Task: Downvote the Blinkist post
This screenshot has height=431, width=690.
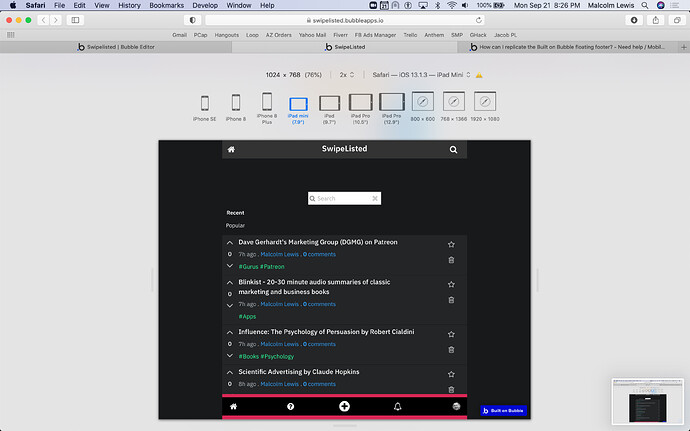Action: 230,305
